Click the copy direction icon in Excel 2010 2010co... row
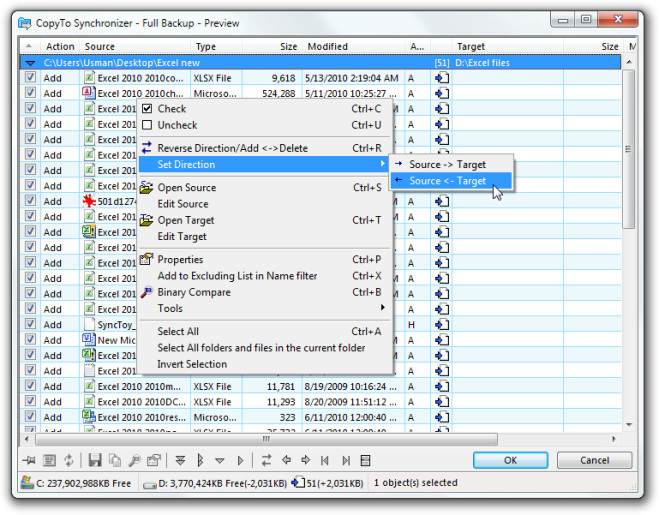 pos(442,78)
